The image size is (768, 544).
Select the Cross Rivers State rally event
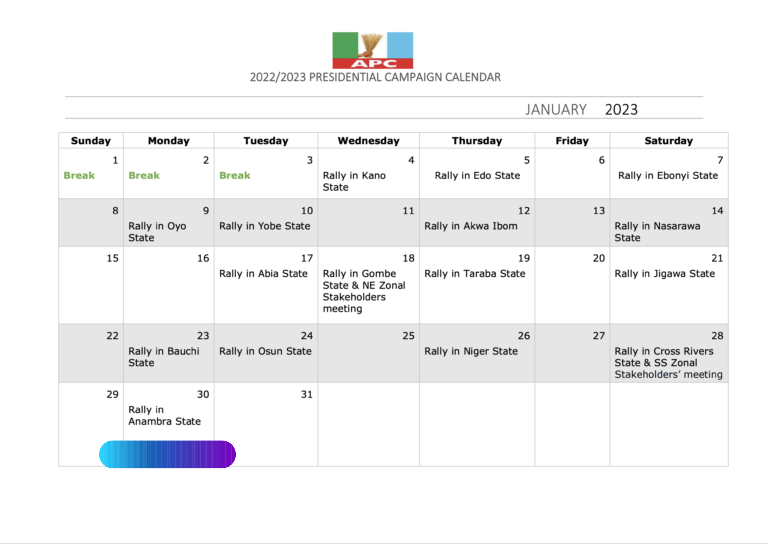[x=668, y=363]
